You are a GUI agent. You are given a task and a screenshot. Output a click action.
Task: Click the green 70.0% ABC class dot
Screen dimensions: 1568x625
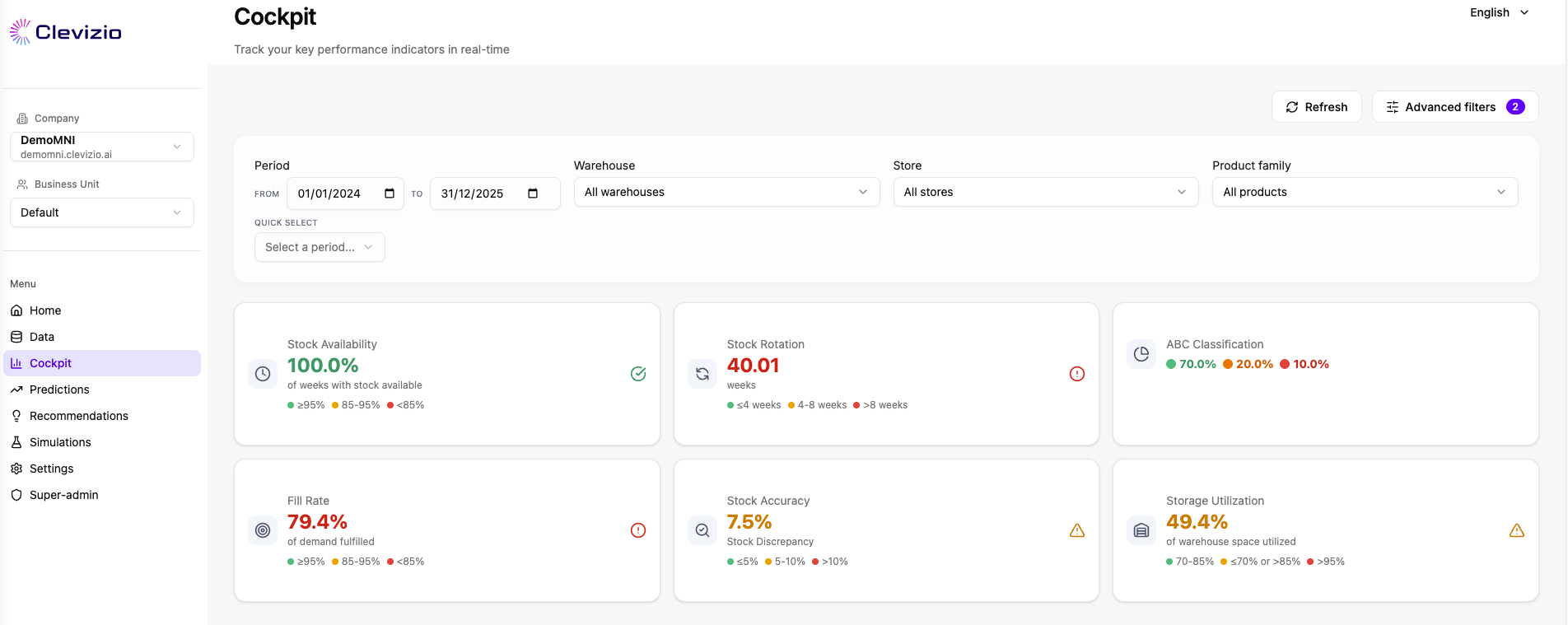[1171, 364]
